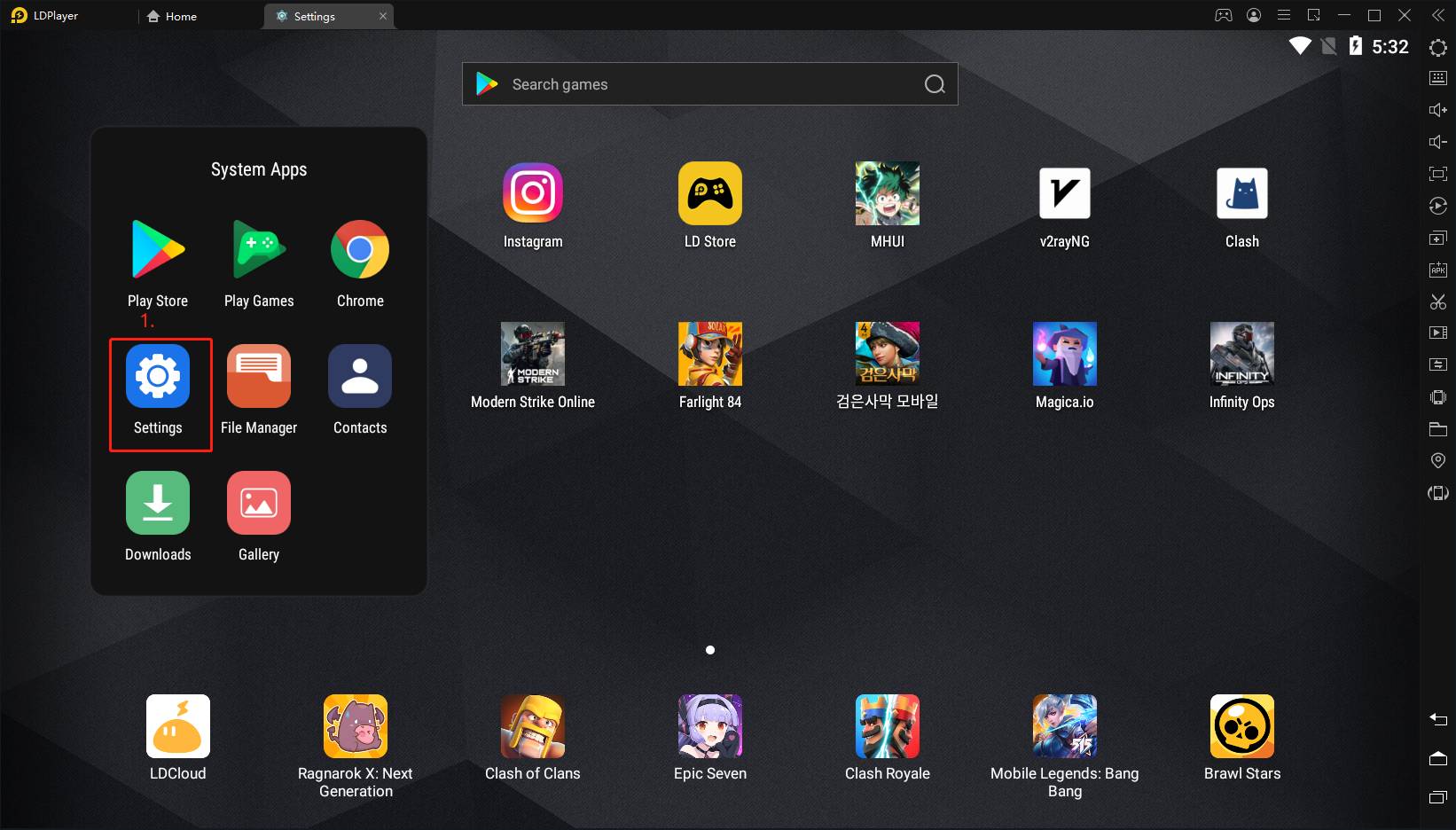
Task: Click the Android back button in the sidebar
Action: coord(1438,718)
